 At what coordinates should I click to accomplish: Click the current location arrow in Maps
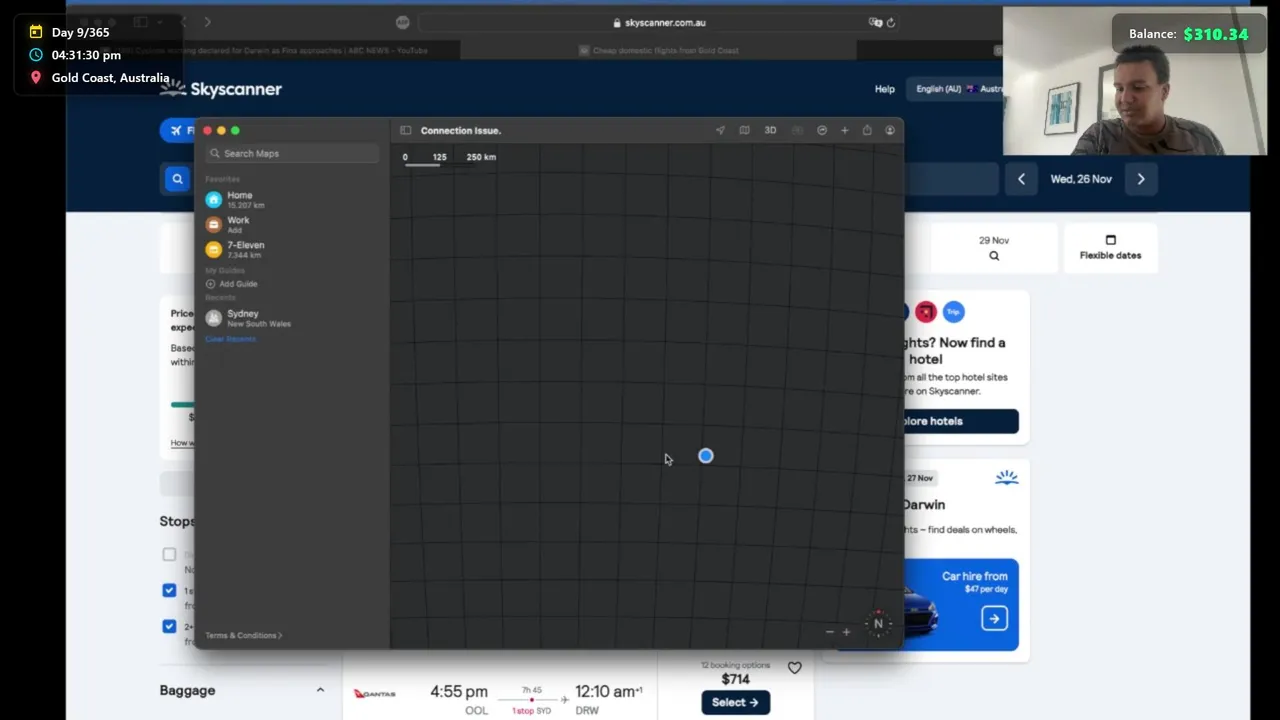click(720, 130)
